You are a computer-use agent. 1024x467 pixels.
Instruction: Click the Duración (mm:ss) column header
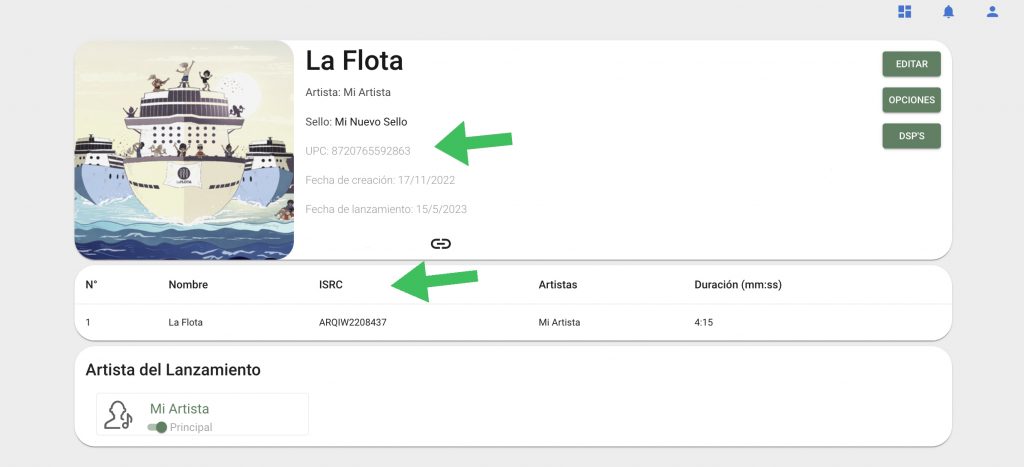(738, 285)
